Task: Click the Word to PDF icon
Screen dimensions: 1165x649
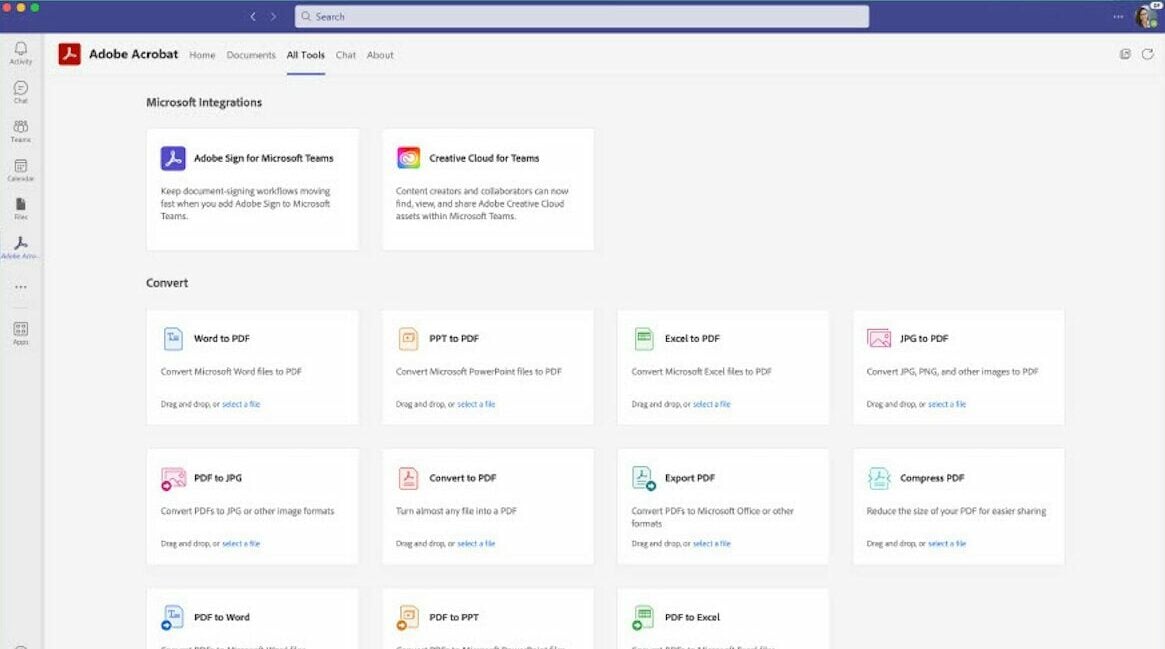Action: [173, 339]
